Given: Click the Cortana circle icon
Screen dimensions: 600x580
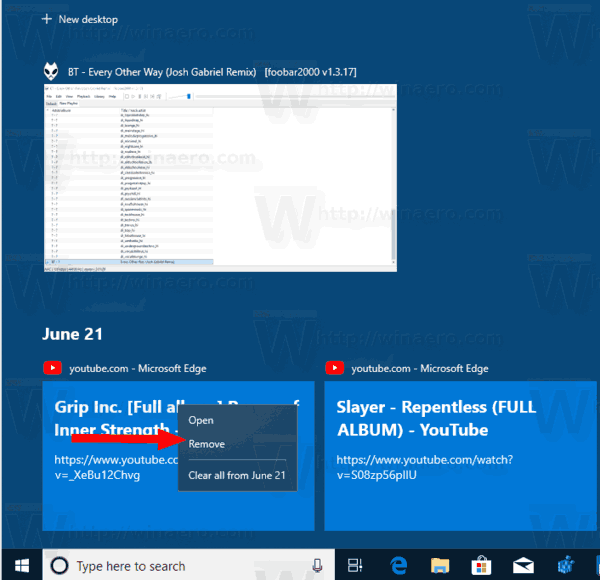Looking at the screenshot, I should (x=59, y=565).
